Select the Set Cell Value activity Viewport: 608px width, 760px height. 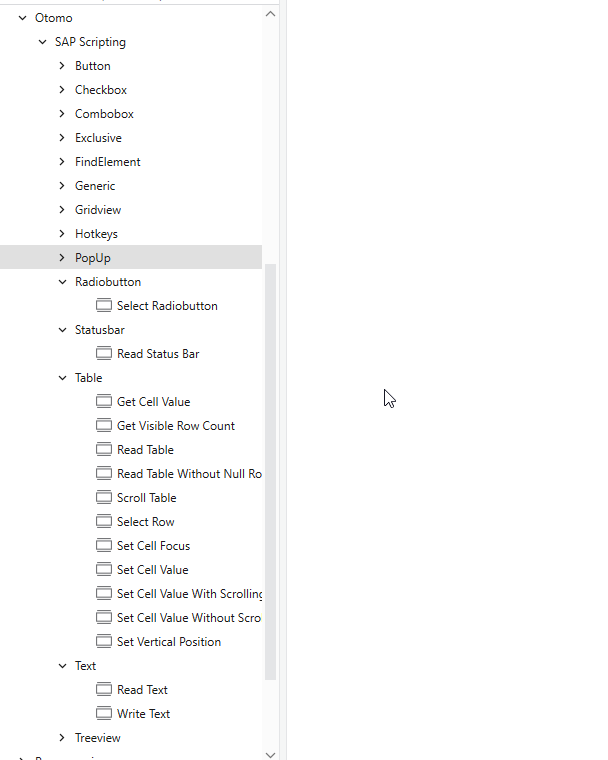pos(153,570)
